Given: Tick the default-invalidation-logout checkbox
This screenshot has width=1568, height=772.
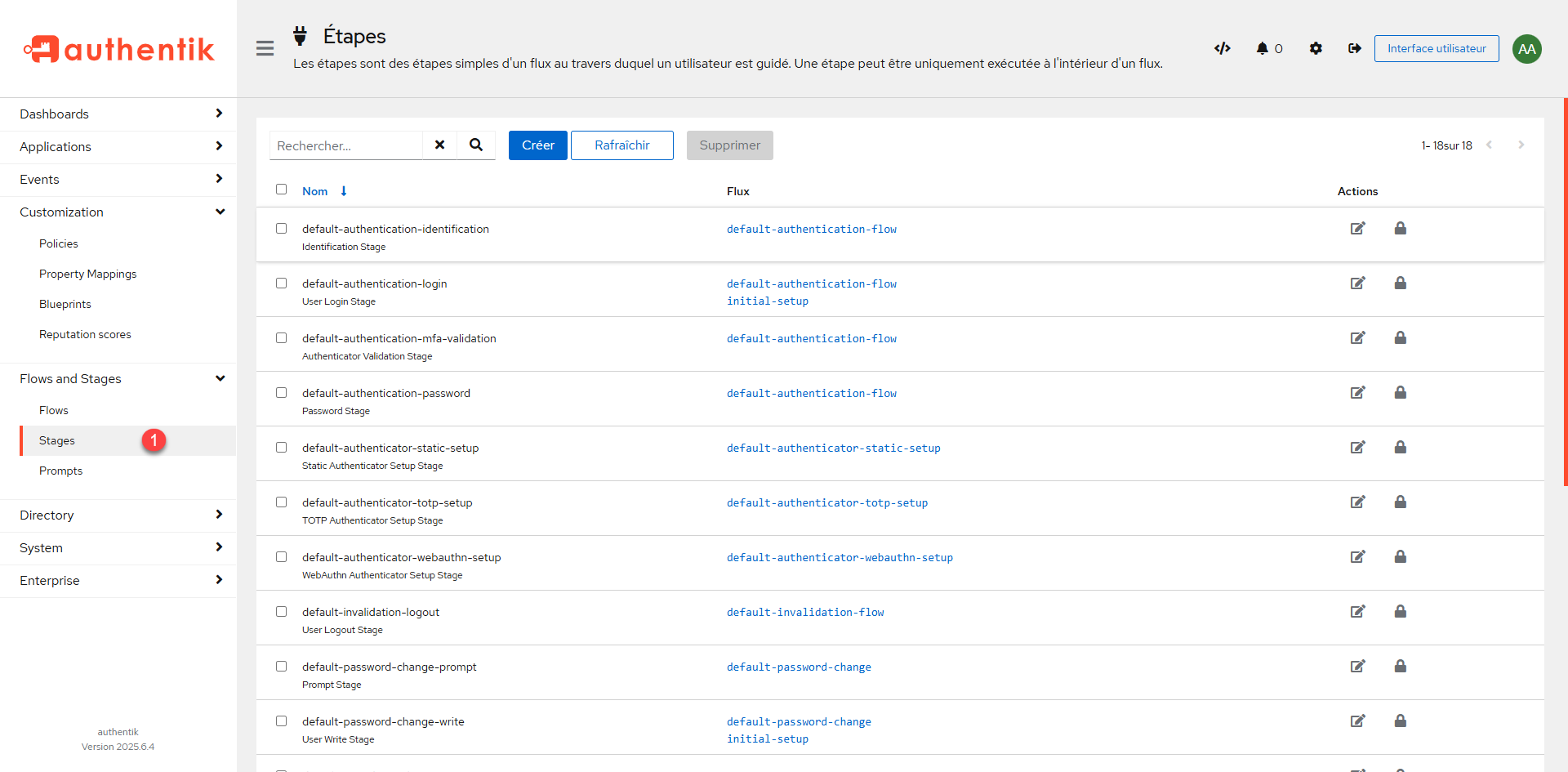Looking at the screenshot, I should tap(282, 612).
